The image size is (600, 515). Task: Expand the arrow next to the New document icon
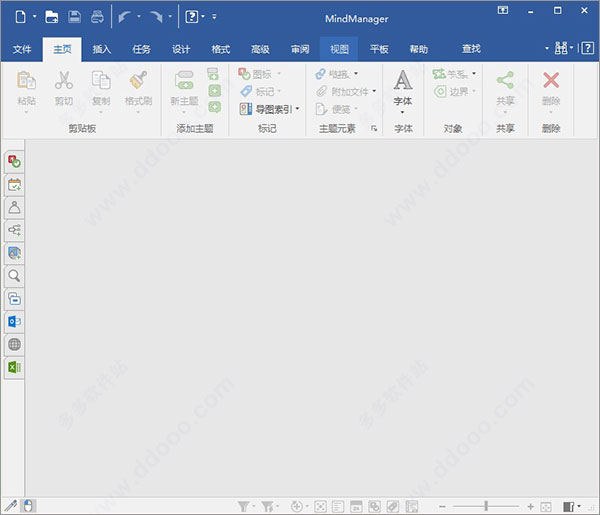pyautogui.click(x=34, y=16)
